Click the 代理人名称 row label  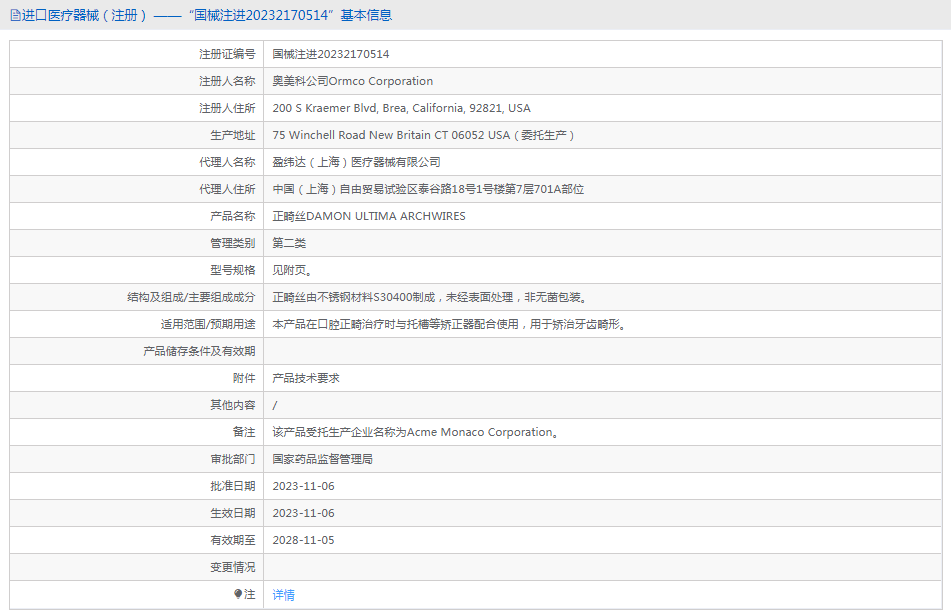click(227, 162)
